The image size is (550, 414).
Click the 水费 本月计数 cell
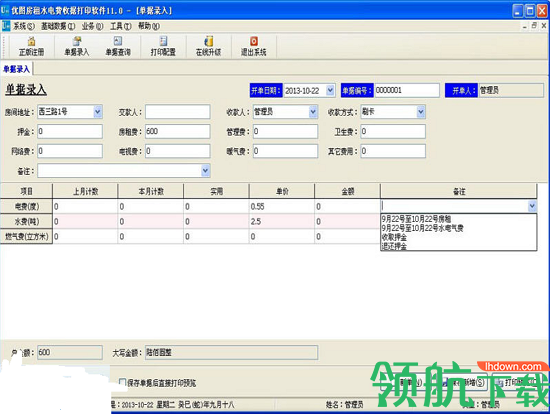(151, 221)
